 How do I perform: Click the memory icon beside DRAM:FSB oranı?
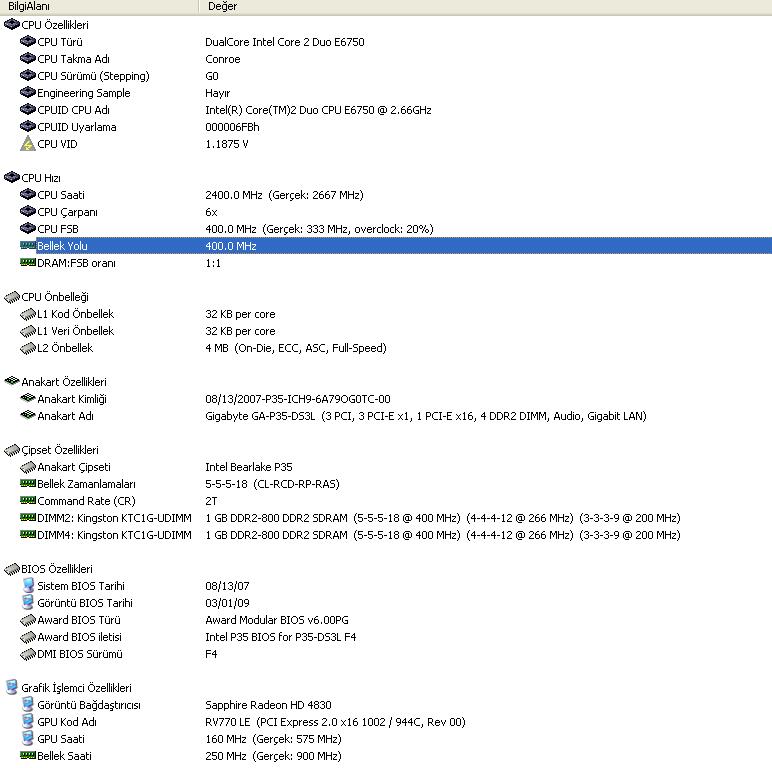tap(28, 262)
